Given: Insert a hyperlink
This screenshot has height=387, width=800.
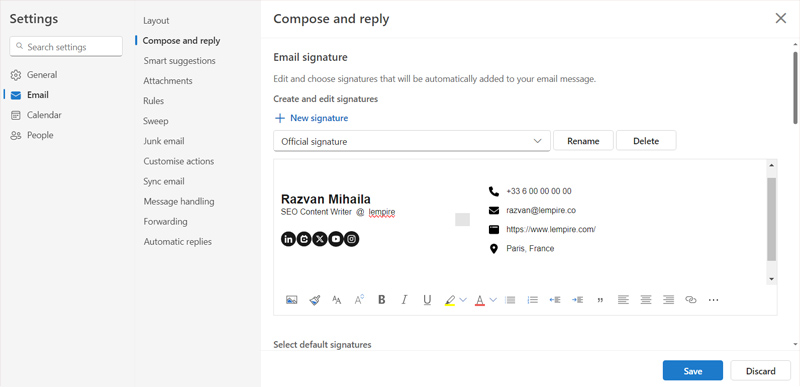Looking at the screenshot, I should (691, 300).
